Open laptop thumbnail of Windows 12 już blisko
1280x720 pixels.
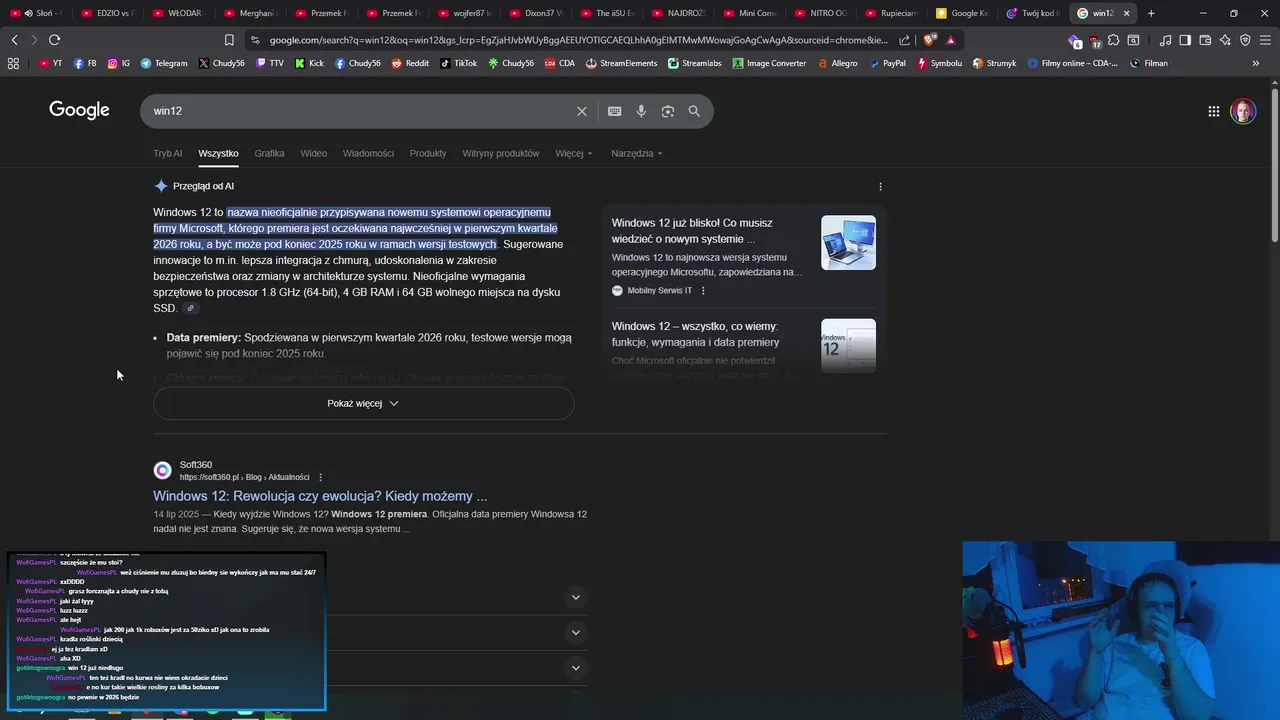(x=848, y=242)
